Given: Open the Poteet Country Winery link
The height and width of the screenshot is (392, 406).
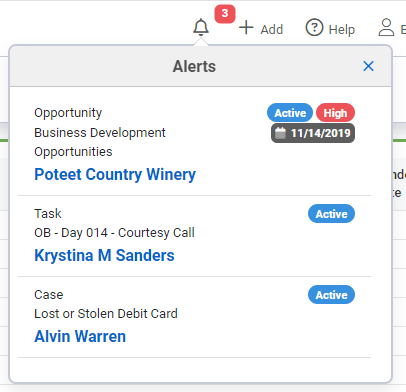Looking at the screenshot, I should (115, 174).
